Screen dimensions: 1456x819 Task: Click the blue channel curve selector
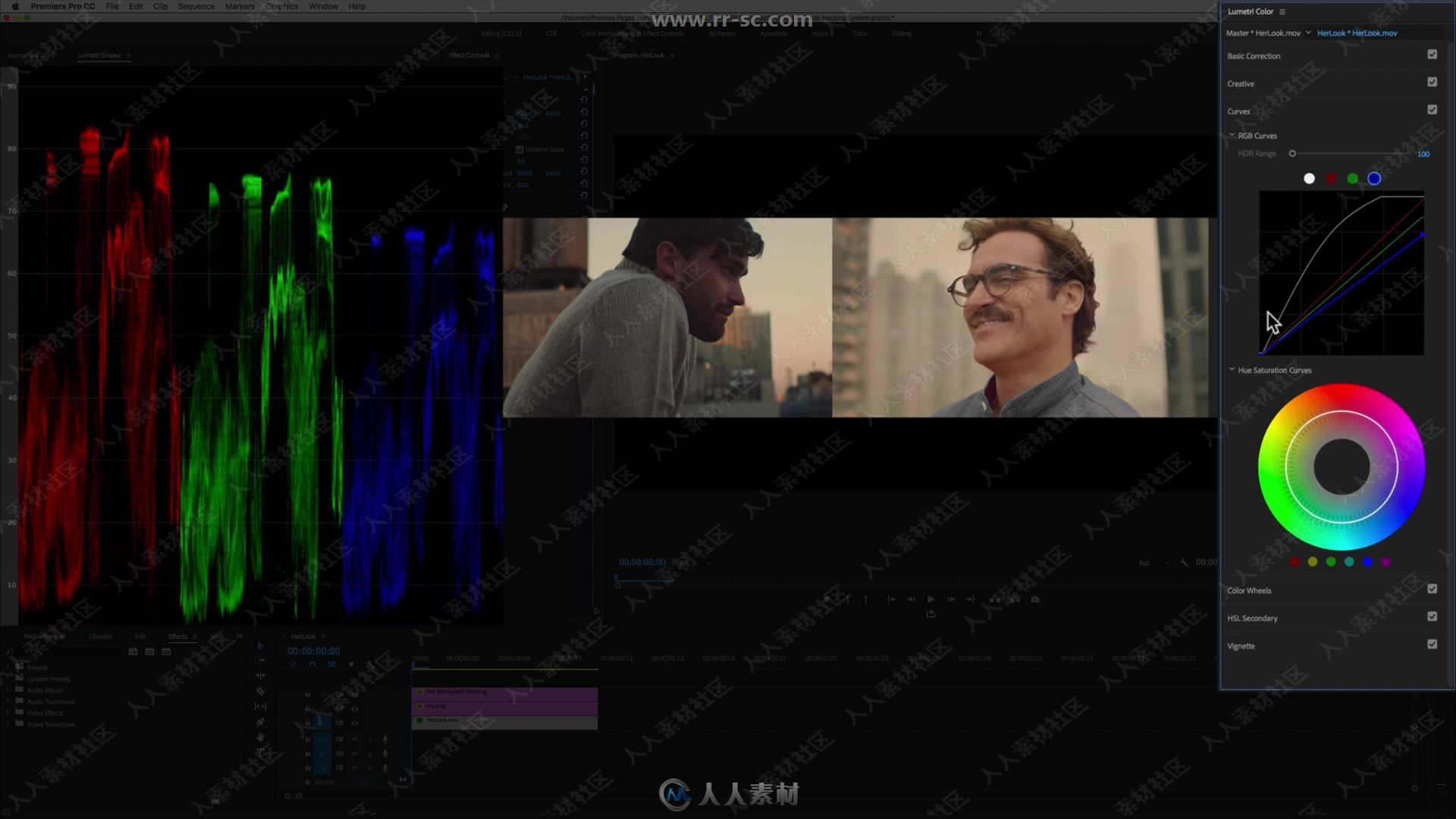click(1374, 178)
